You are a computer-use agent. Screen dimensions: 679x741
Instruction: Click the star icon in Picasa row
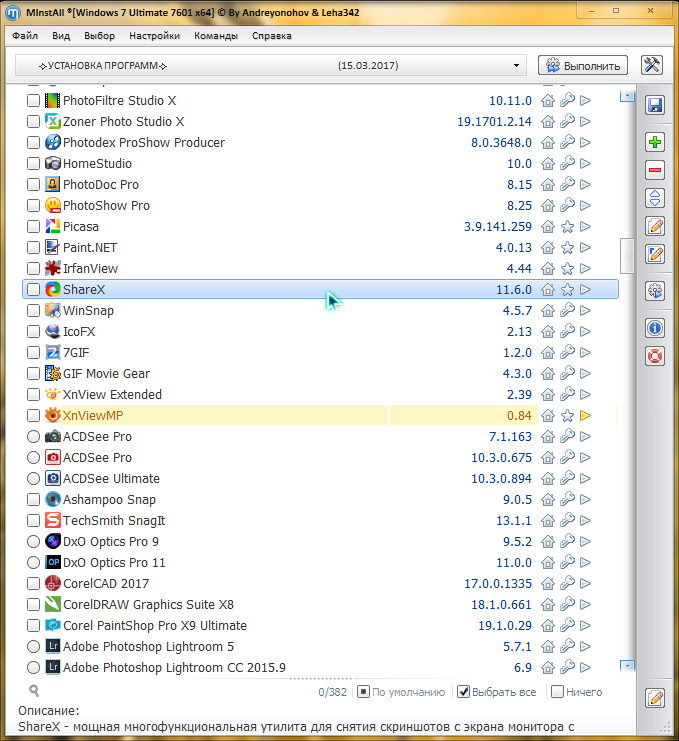567,226
